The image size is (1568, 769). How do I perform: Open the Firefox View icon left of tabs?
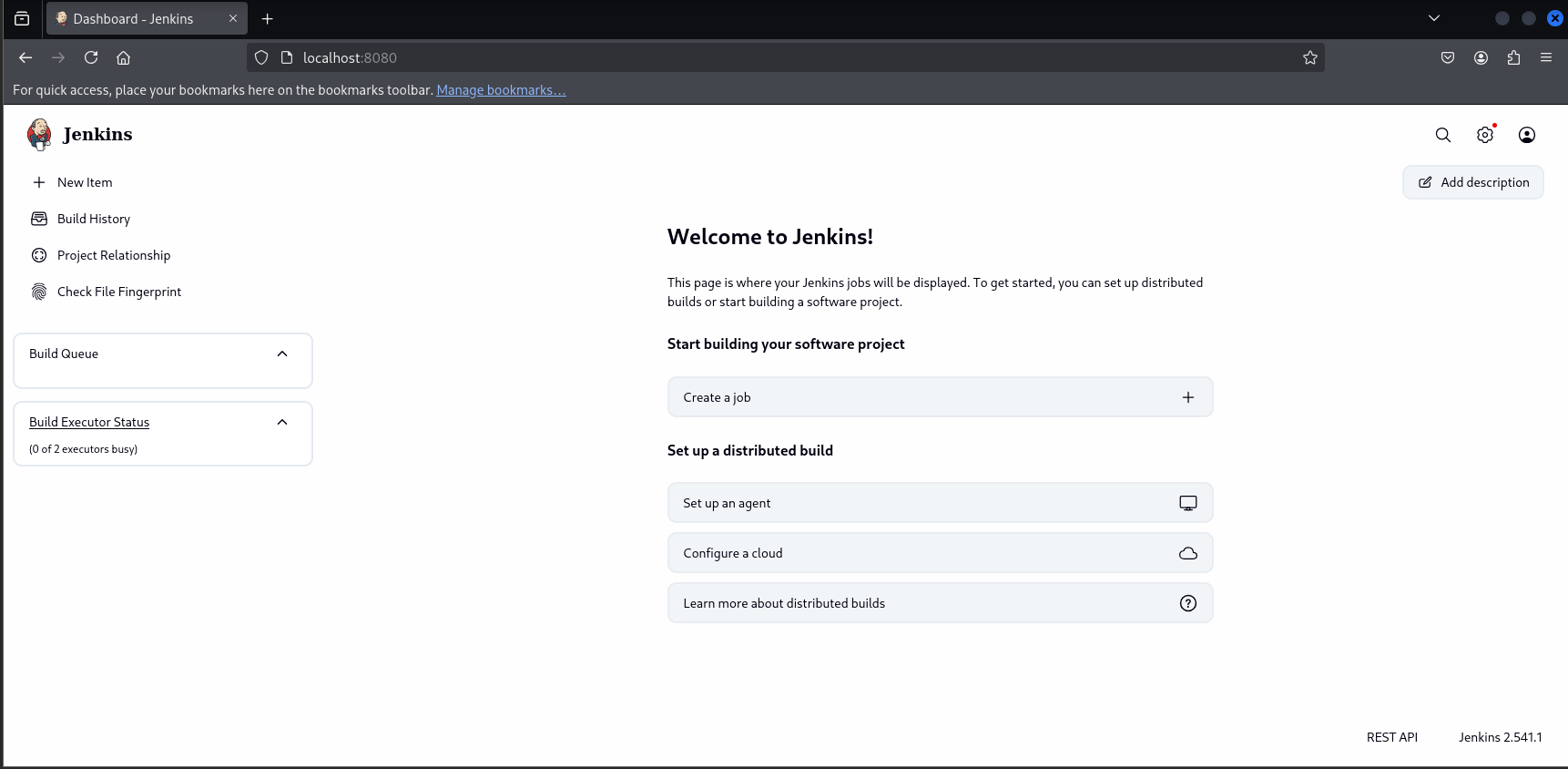click(x=22, y=18)
